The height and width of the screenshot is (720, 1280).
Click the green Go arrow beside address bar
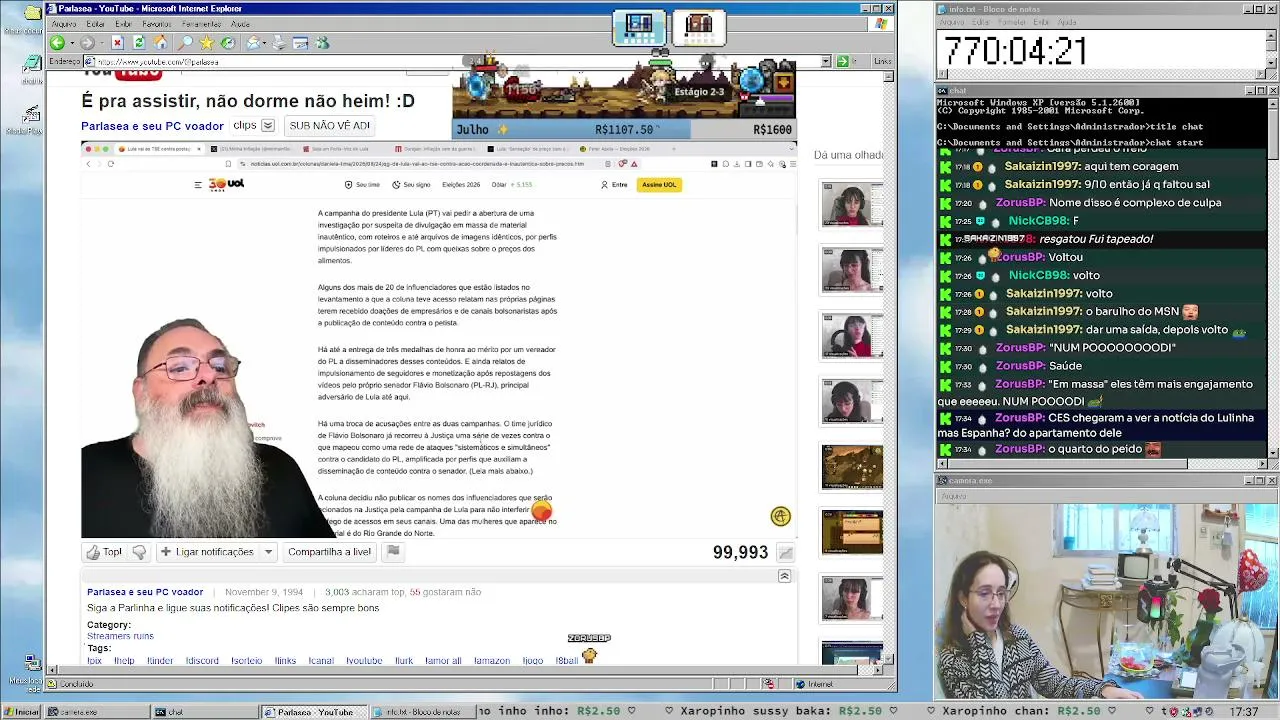[x=841, y=61]
